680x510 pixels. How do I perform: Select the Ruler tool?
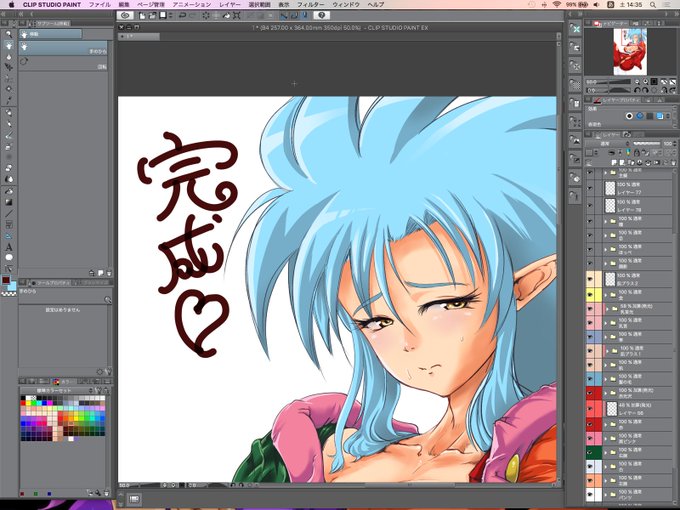click(9, 236)
